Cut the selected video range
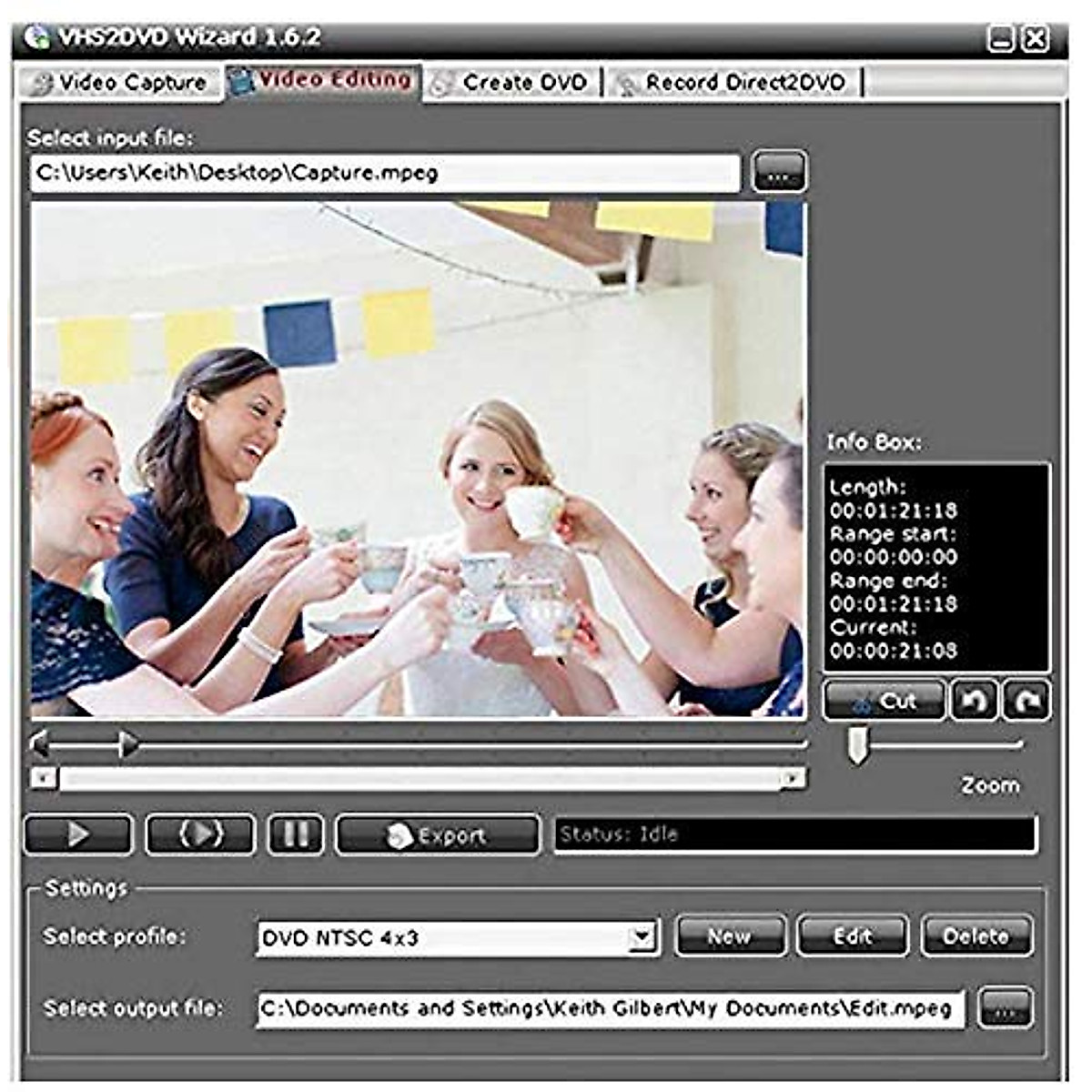Viewport: 1092px width, 1092px height. coord(881,699)
